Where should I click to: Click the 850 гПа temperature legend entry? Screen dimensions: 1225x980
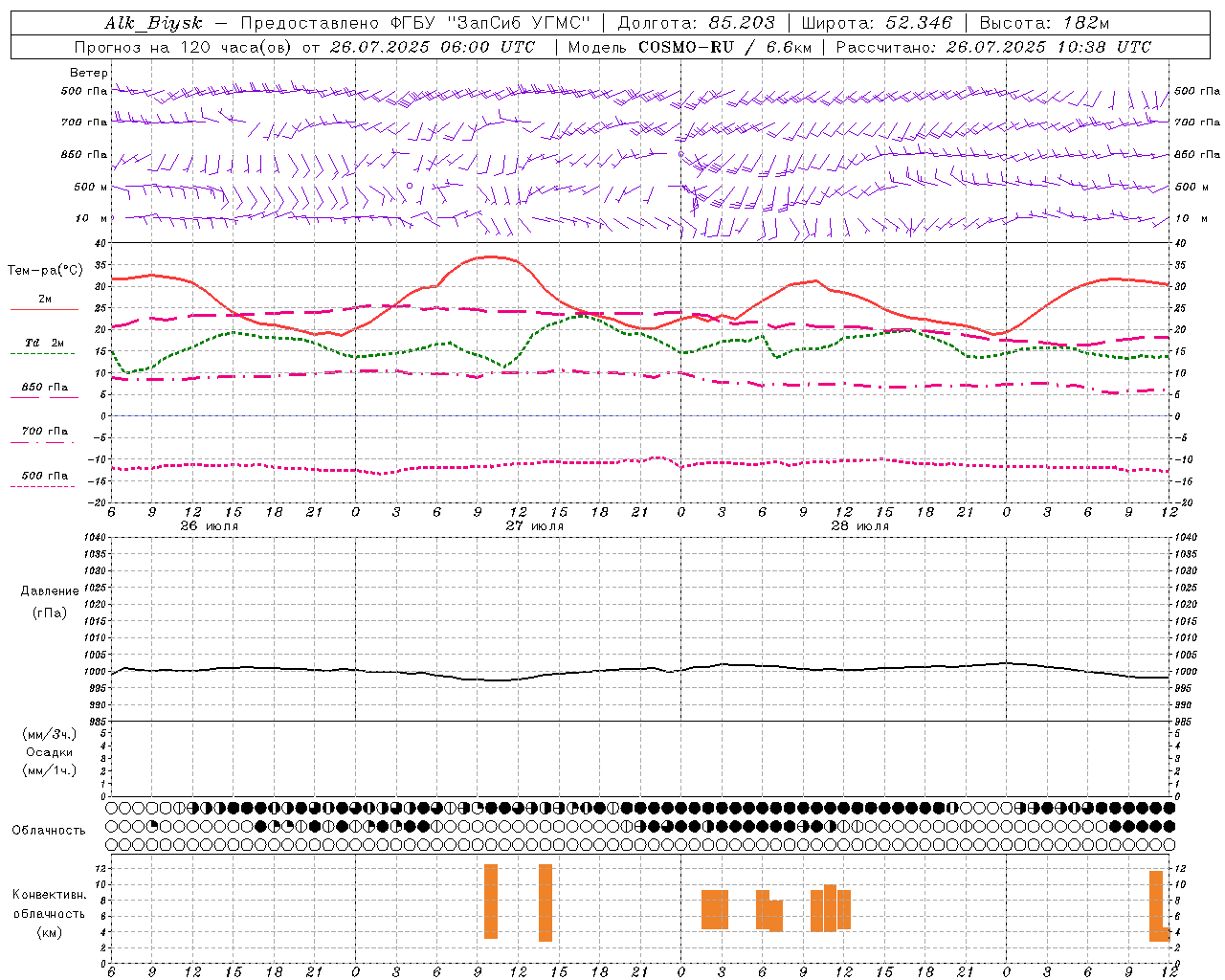coord(45,388)
